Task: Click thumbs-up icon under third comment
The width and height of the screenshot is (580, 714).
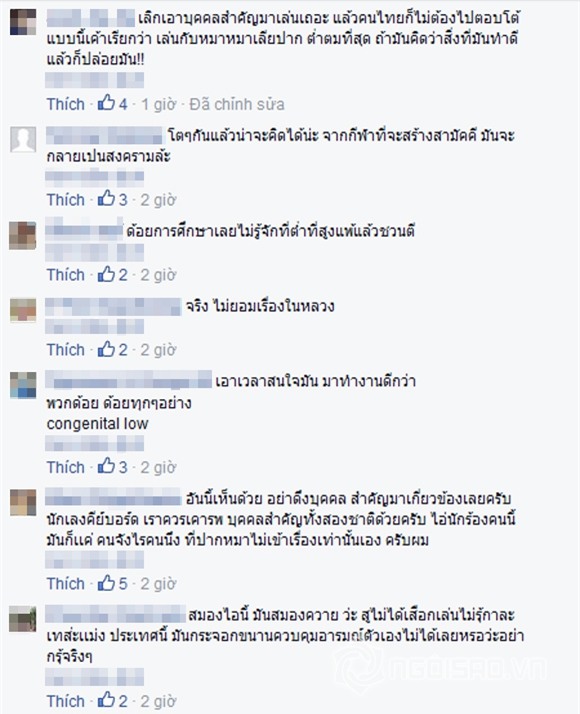Action: (107, 274)
